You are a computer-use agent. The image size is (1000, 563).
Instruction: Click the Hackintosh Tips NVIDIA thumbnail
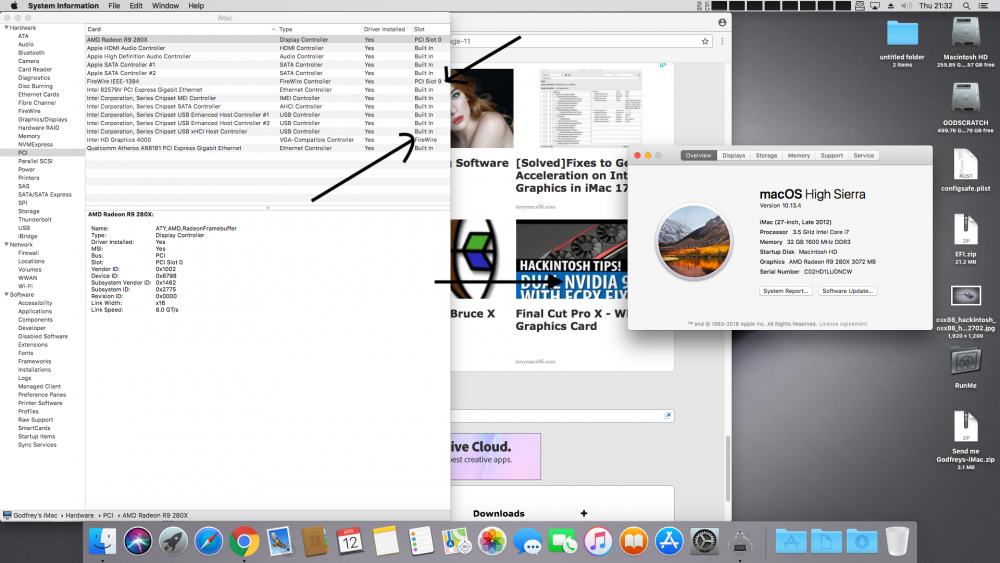click(571, 260)
